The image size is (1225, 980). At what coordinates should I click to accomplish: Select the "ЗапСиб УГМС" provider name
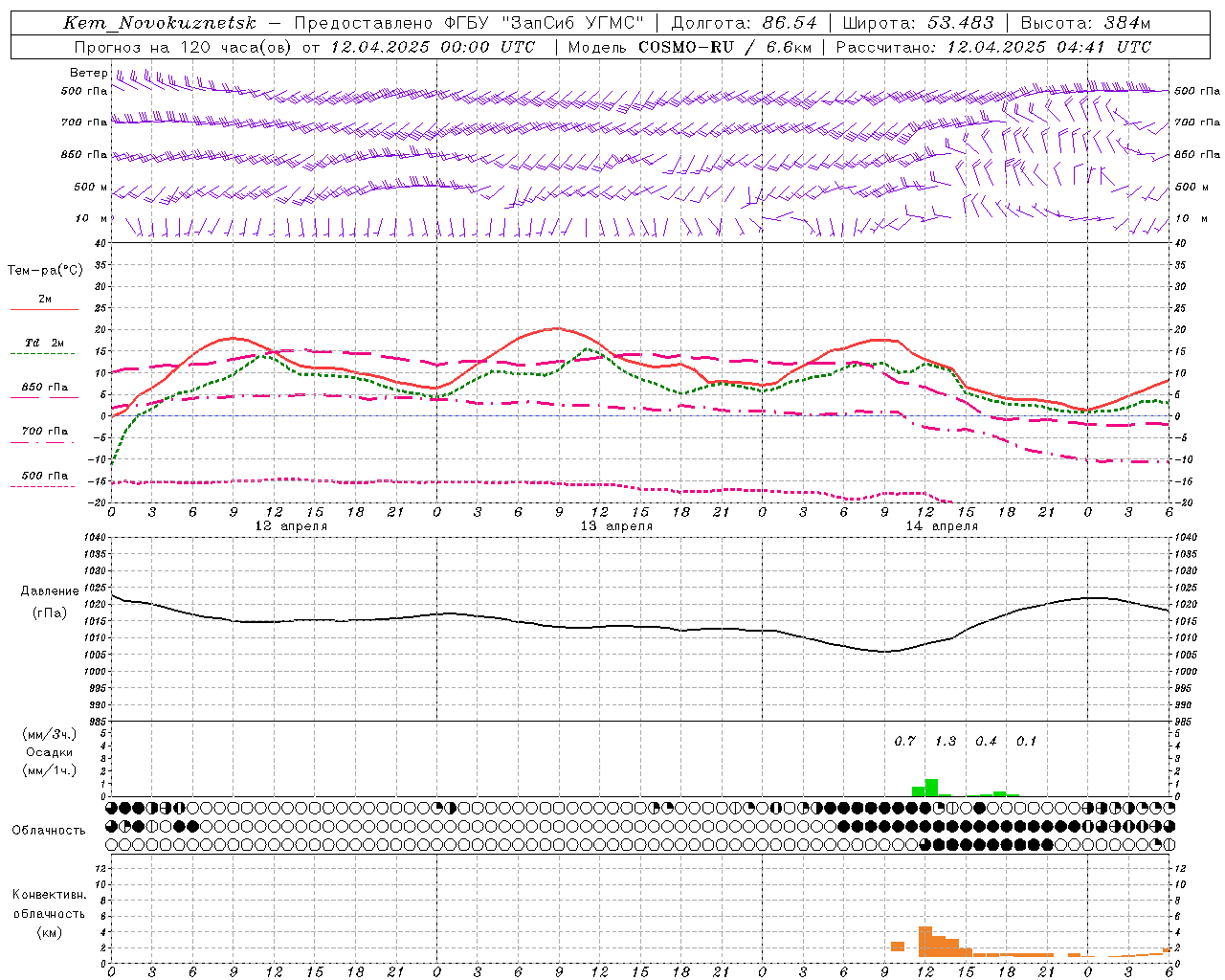point(574,23)
